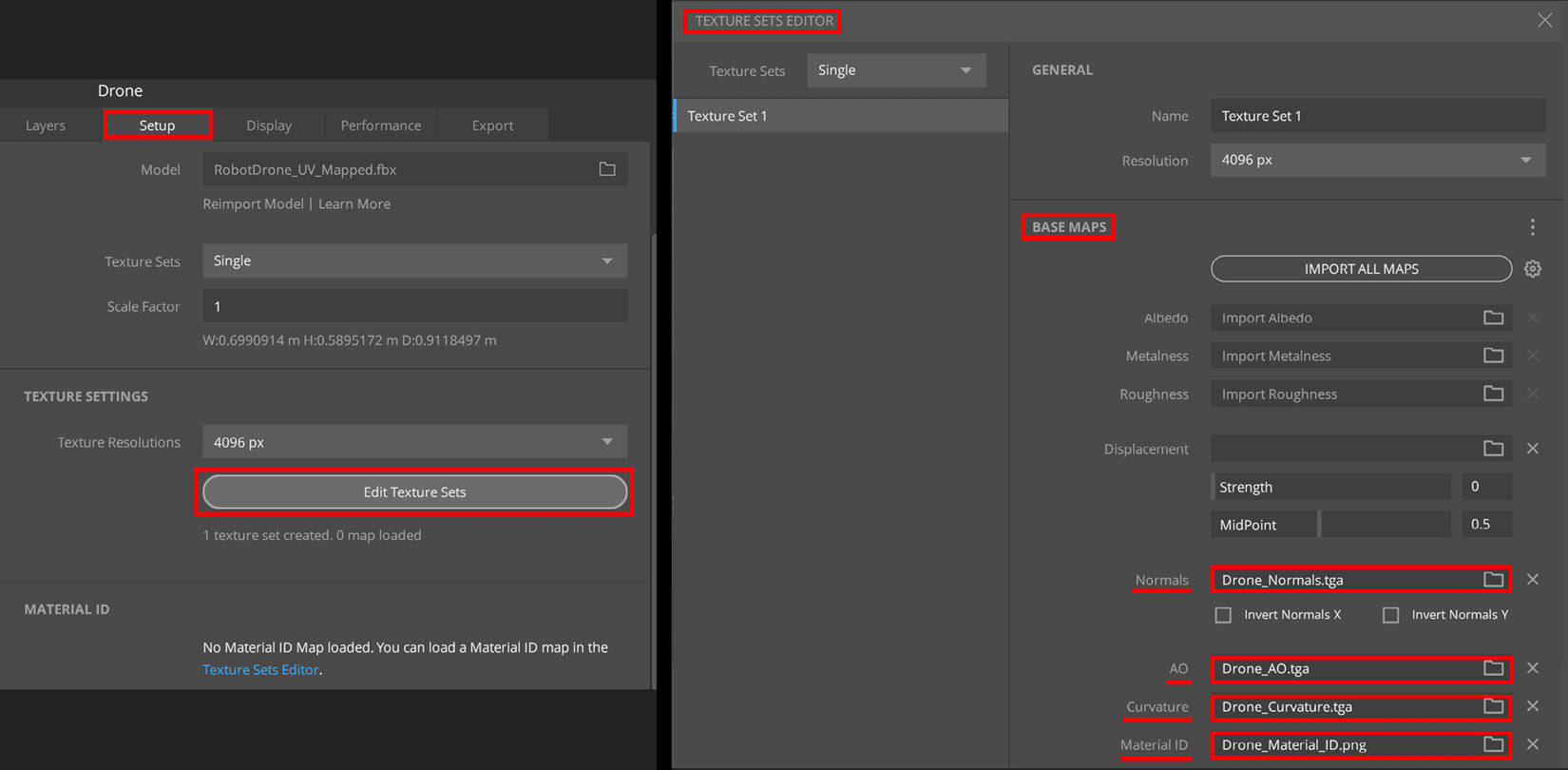Viewport: 1568px width, 770px height.
Task: Adjust the Displacement MidPoint slider
Action: 1330,525
